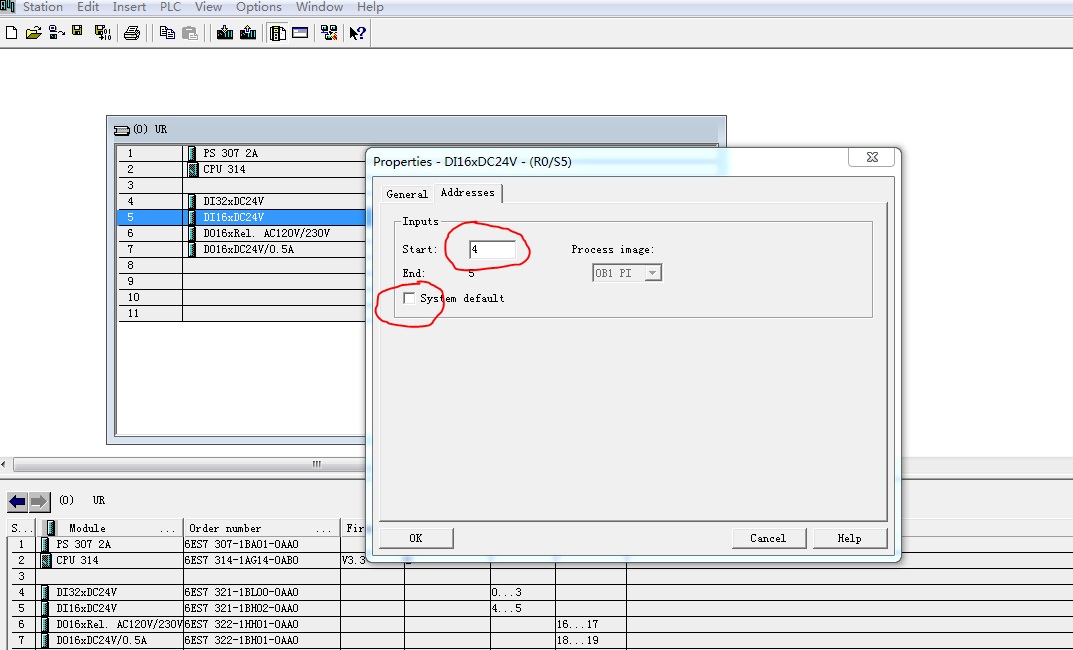Viewport: 1073px width, 650px height.
Task: Open the Help menu
Action: (x=370, y=7)
